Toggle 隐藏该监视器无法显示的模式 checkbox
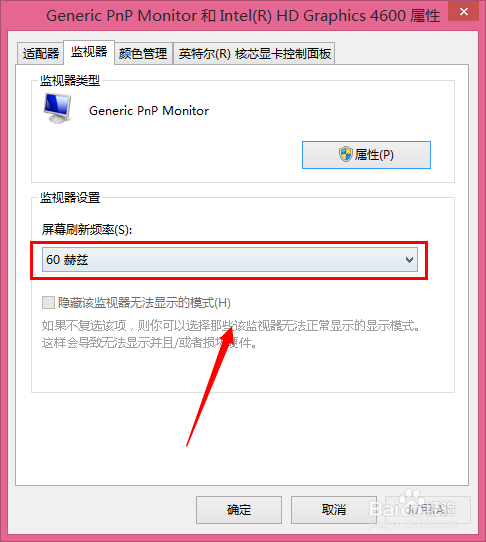486x542 pixels. tap(48, 302)
